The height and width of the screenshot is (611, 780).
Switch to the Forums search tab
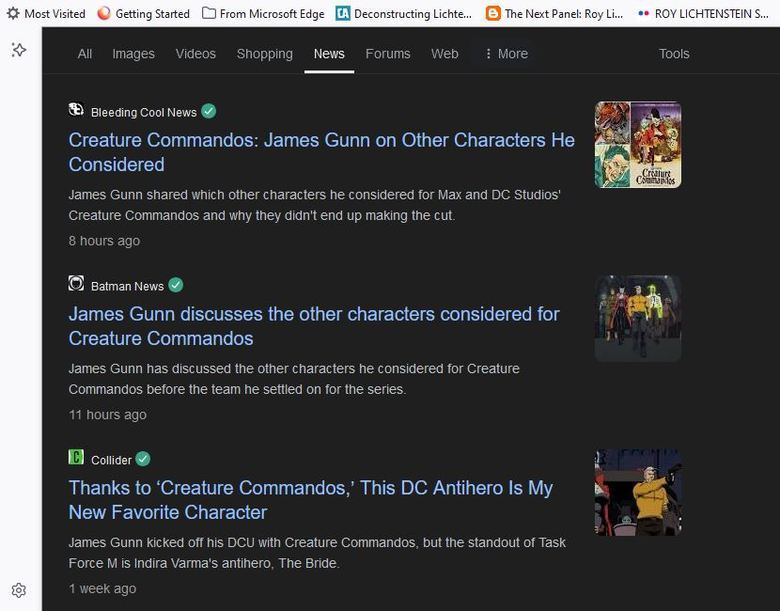388,54
